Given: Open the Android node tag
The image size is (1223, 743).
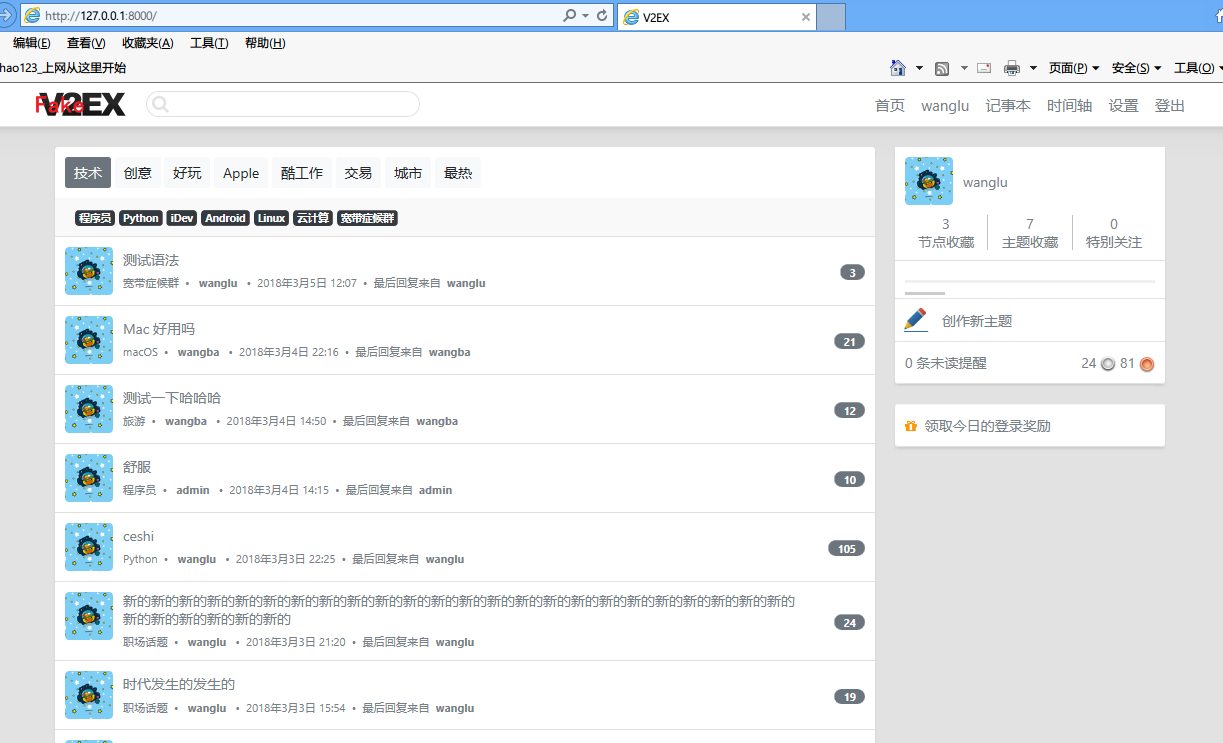Looking at the screenshot, I should [x=226, y=218].
